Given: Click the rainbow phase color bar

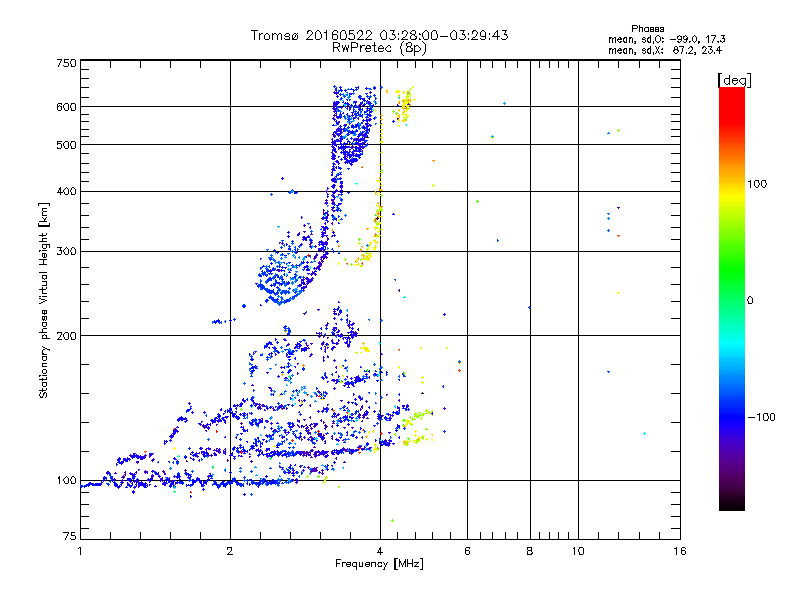Looking at the screenshot, I should [732, 299].
